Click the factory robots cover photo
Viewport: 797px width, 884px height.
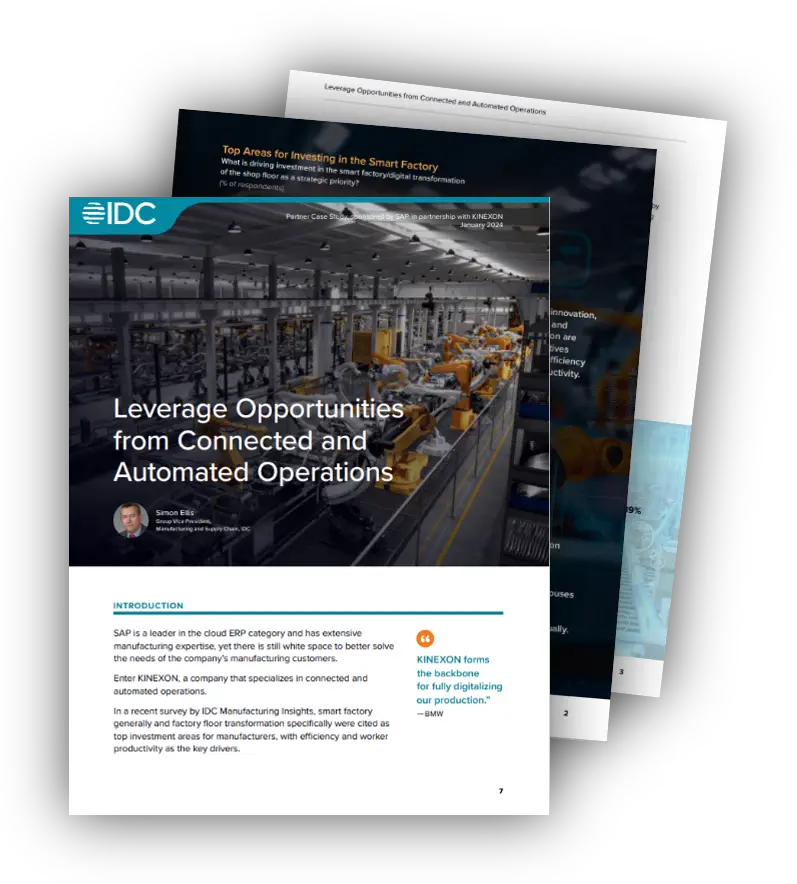[x=309, y=382]
